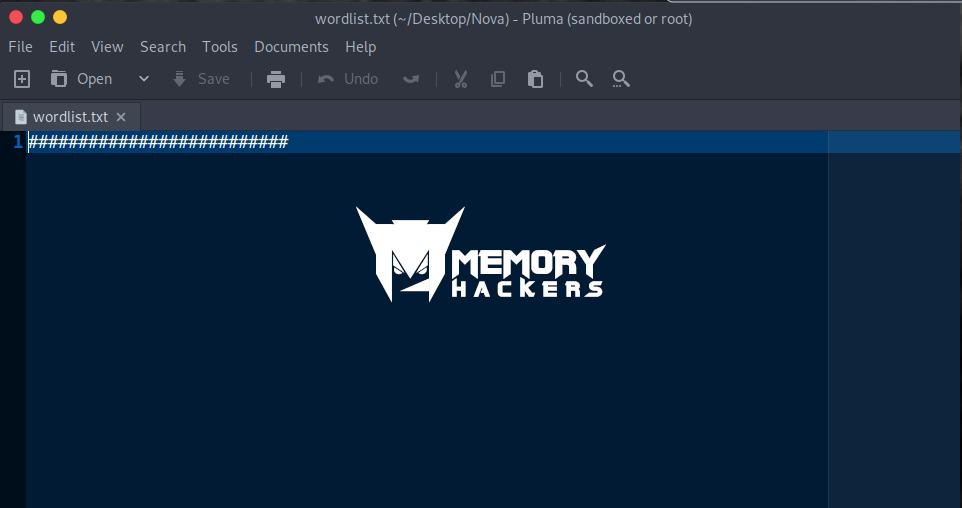
Task: Click the red window close button
Action: (x=16, y=17)
